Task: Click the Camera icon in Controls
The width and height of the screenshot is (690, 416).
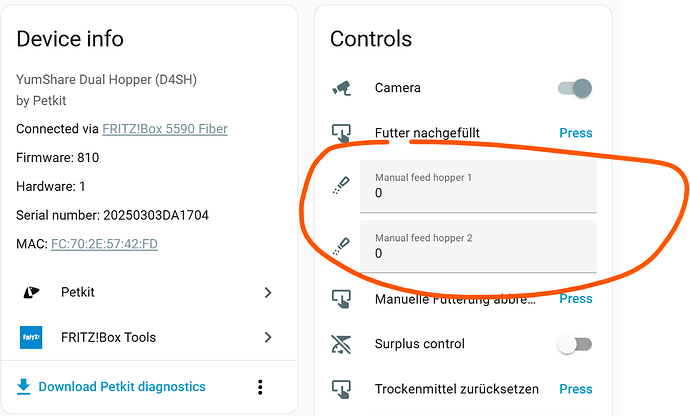Action: click(341, 88)
